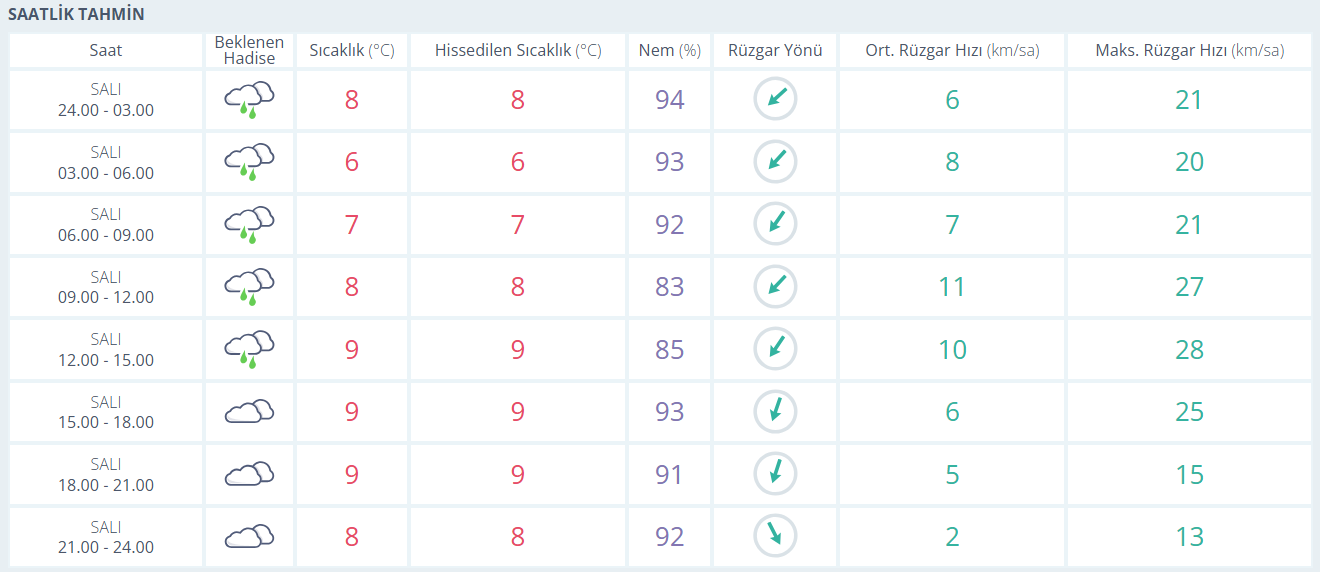Click the wind direction compass for 21.00 - 24.00
The height and width of the screenshot is (572, 1320).
click(x=775, y=536)
